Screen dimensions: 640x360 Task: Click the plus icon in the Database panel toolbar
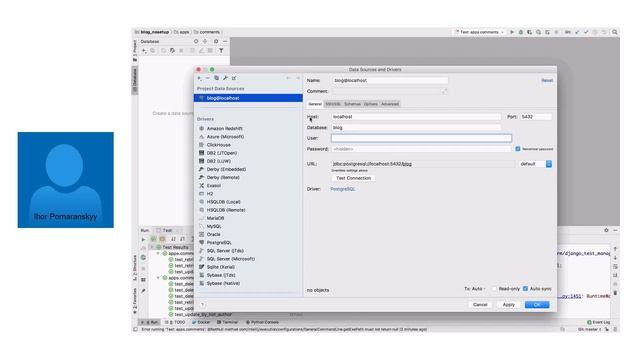(x=144, y=51)
